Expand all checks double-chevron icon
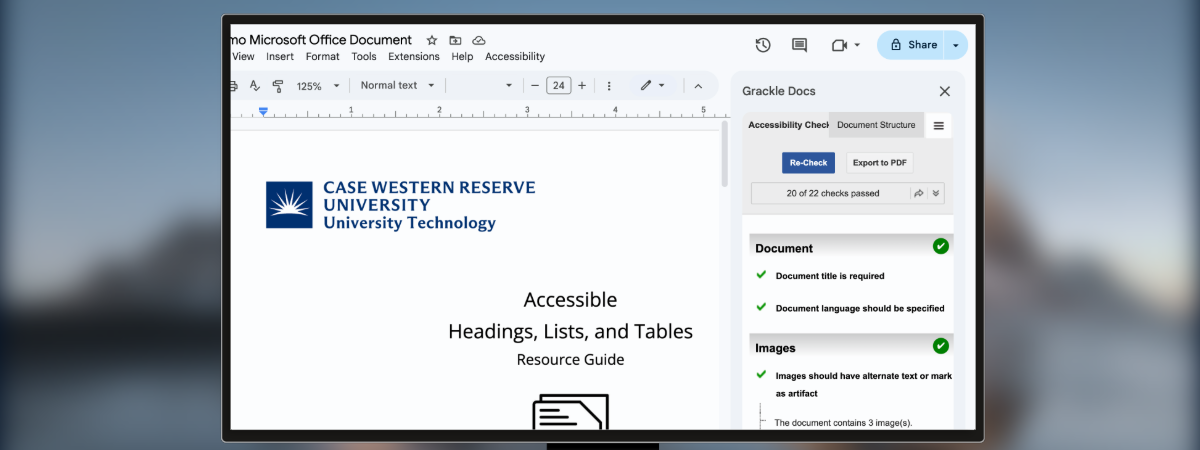Viewport: 1200px width, 450px height. click(x=935, y=193)
